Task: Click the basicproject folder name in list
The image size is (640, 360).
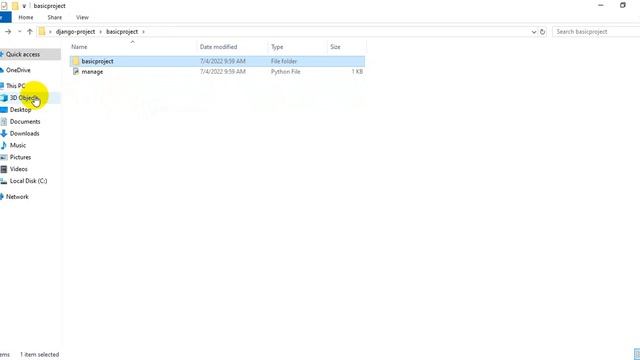Action: point(98,61)
